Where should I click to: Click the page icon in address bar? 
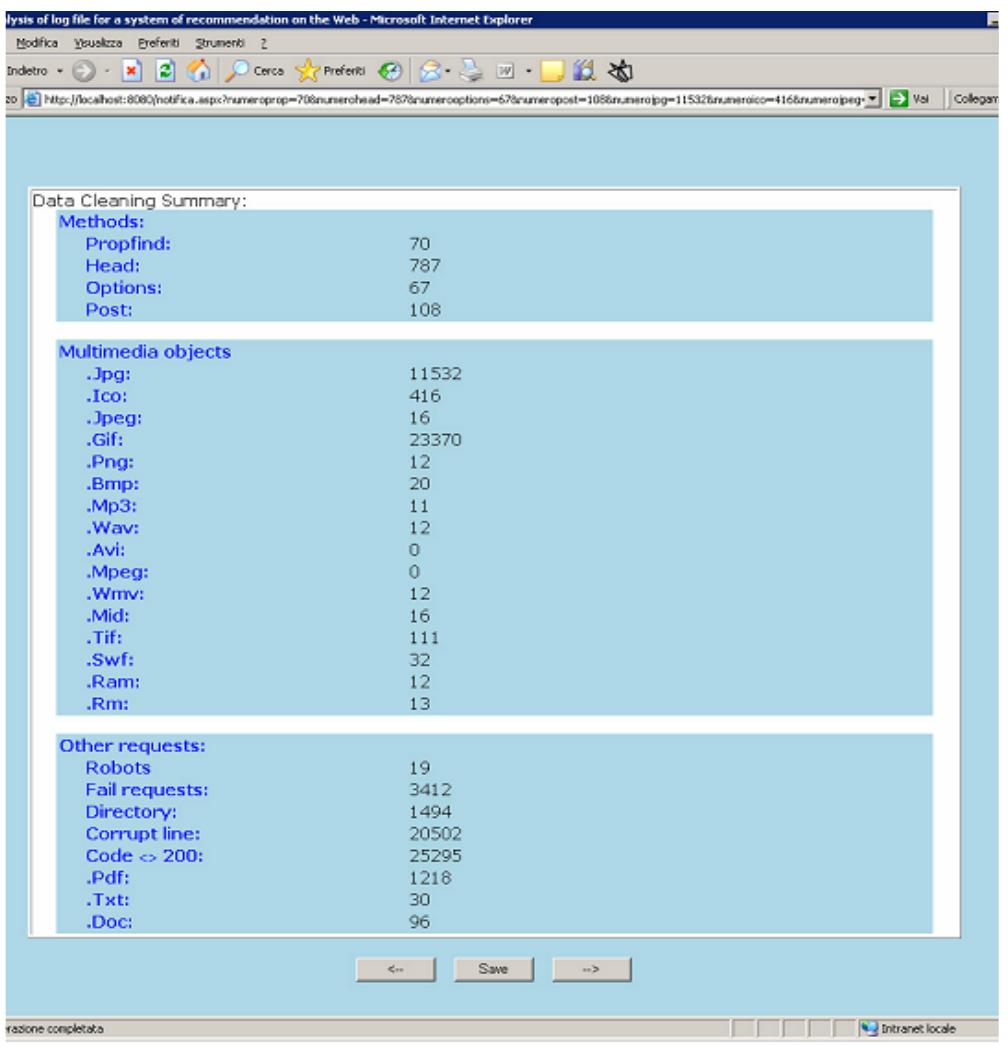pos(32,99)
